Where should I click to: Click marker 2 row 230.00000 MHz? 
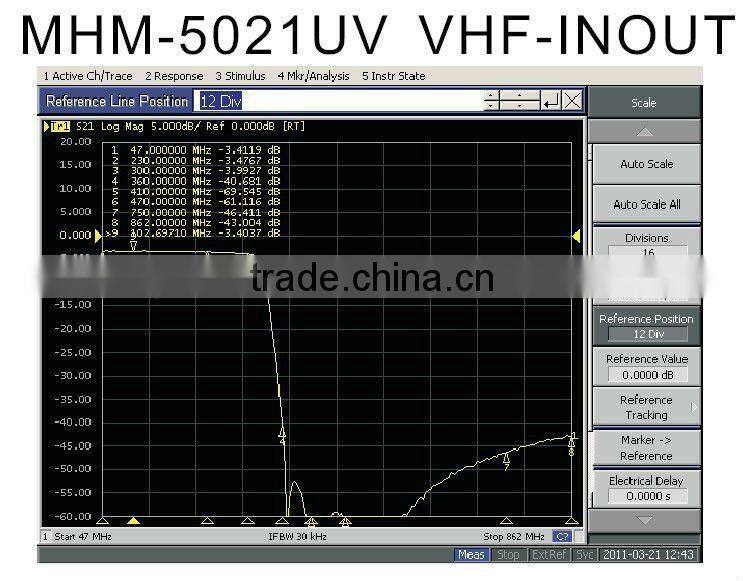pos(195,160)
